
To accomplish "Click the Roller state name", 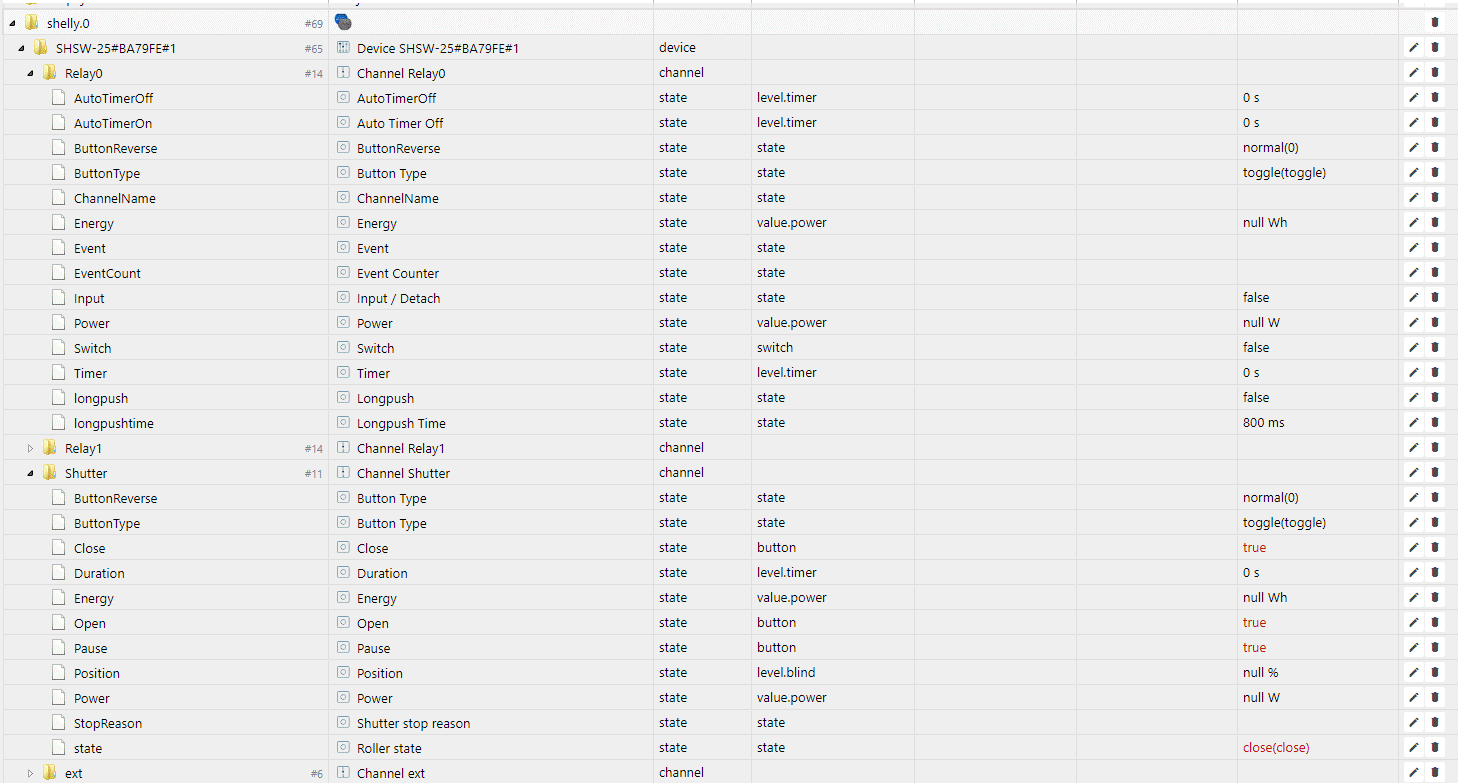I will (x=389, y=748).
